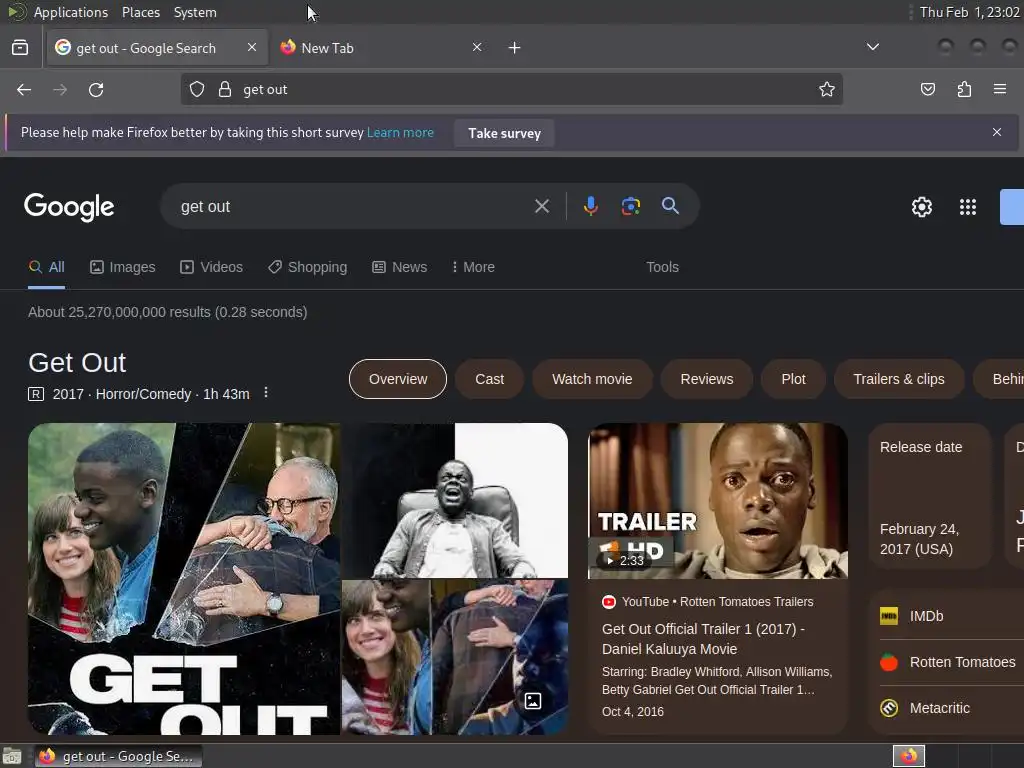Select the Watch movie chip
Image resolution: width=1024 pixels, height=768 pixels.
592,379
